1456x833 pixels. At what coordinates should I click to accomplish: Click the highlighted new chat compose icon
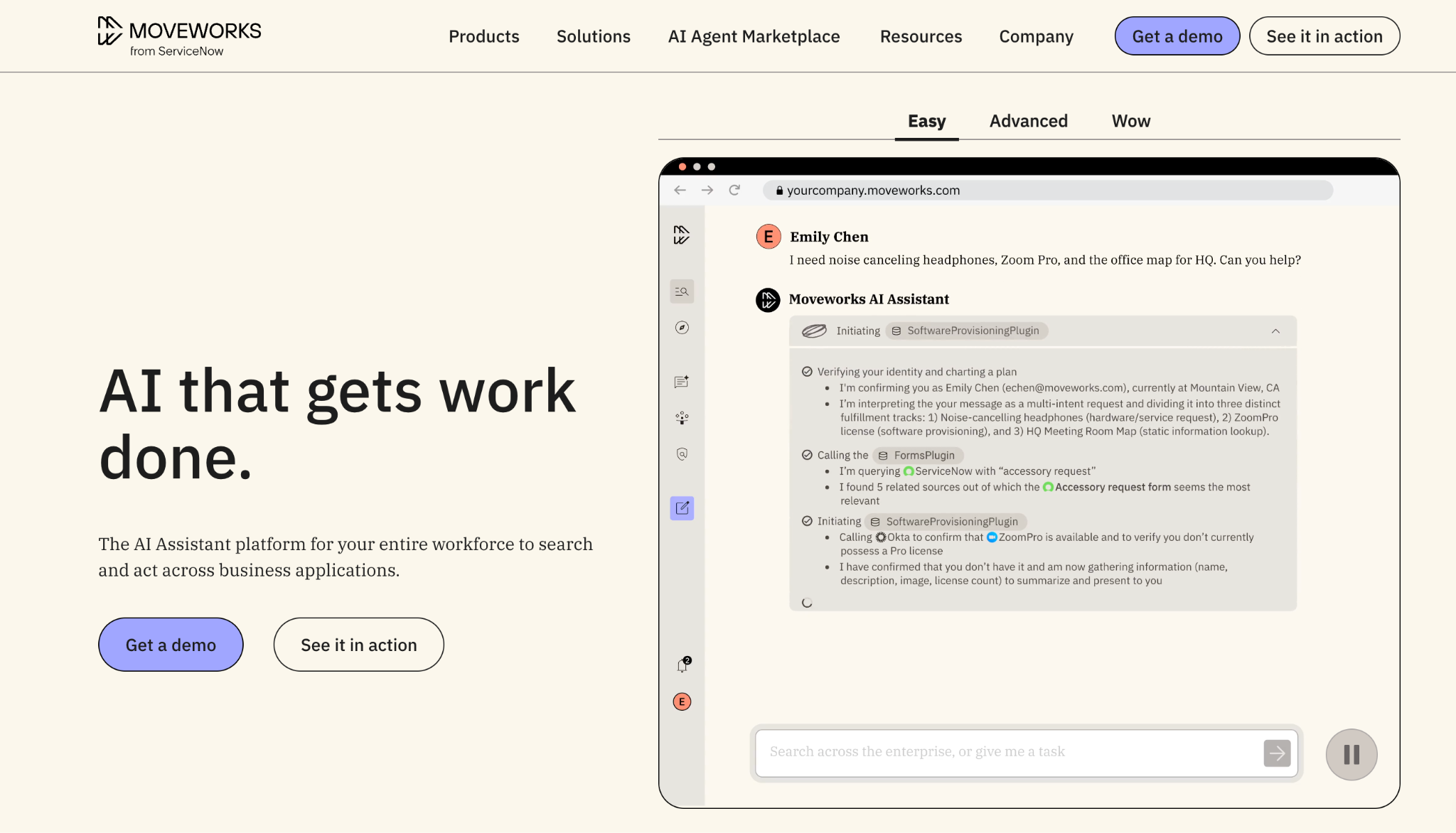coord(682,508)
